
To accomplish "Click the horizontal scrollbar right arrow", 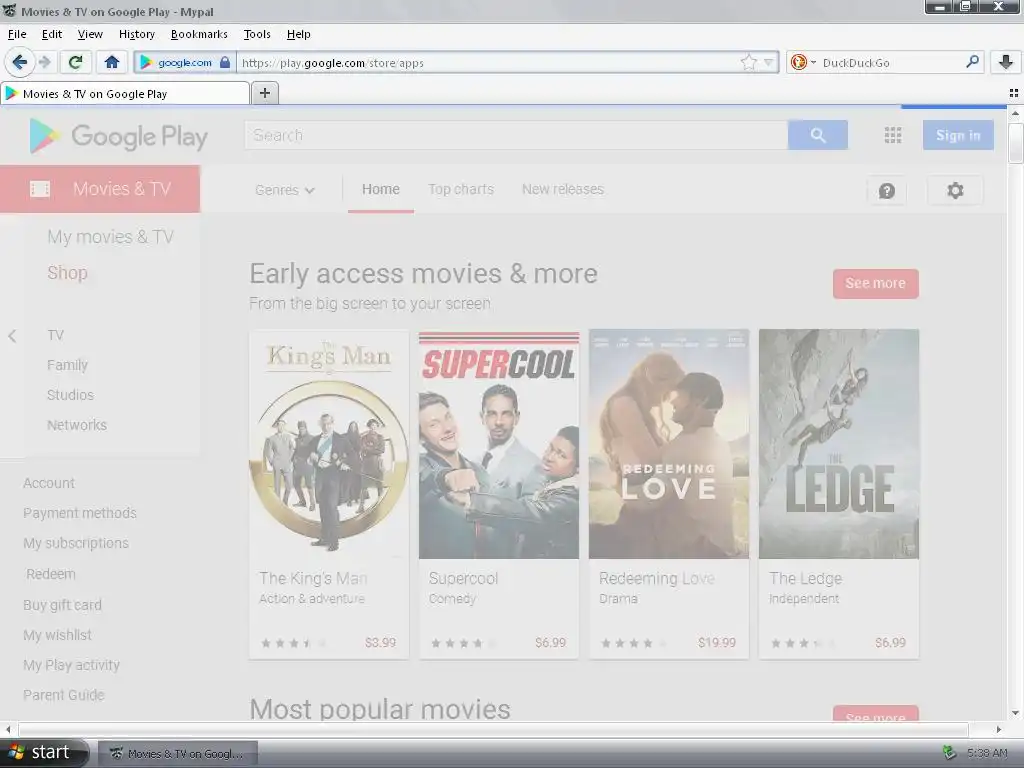I will 999,729.
